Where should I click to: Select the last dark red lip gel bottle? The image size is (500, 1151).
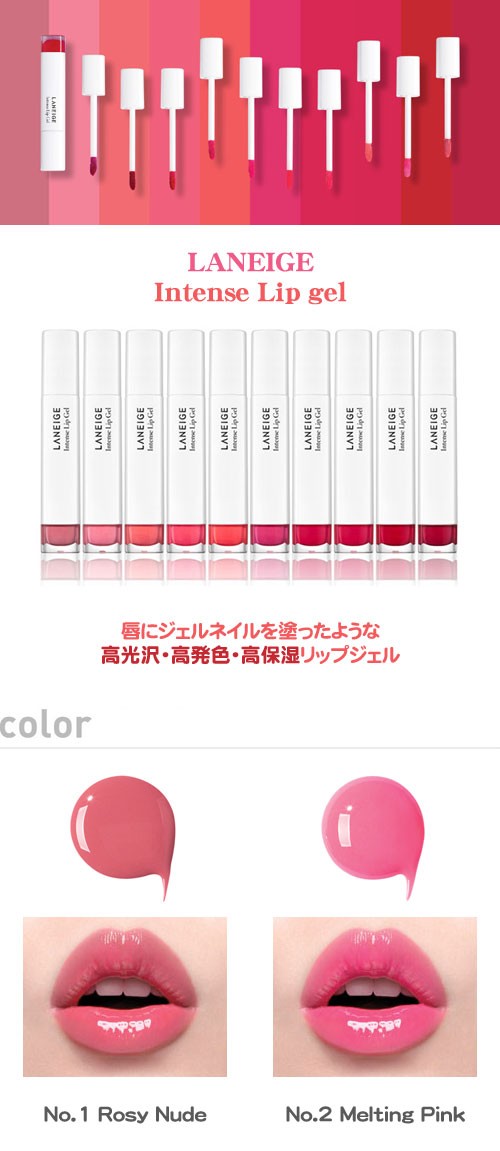(x=438, y=441)
